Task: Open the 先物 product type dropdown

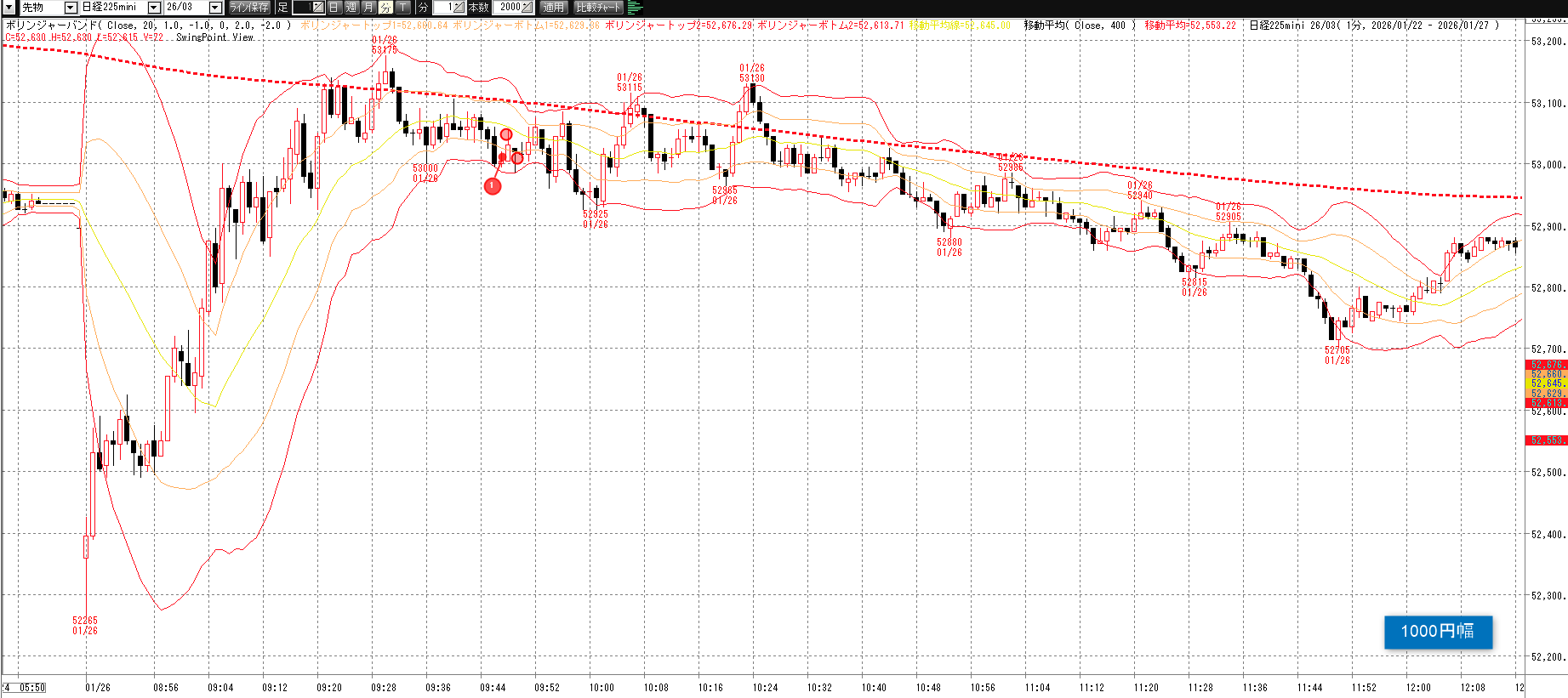Action: 71,8
